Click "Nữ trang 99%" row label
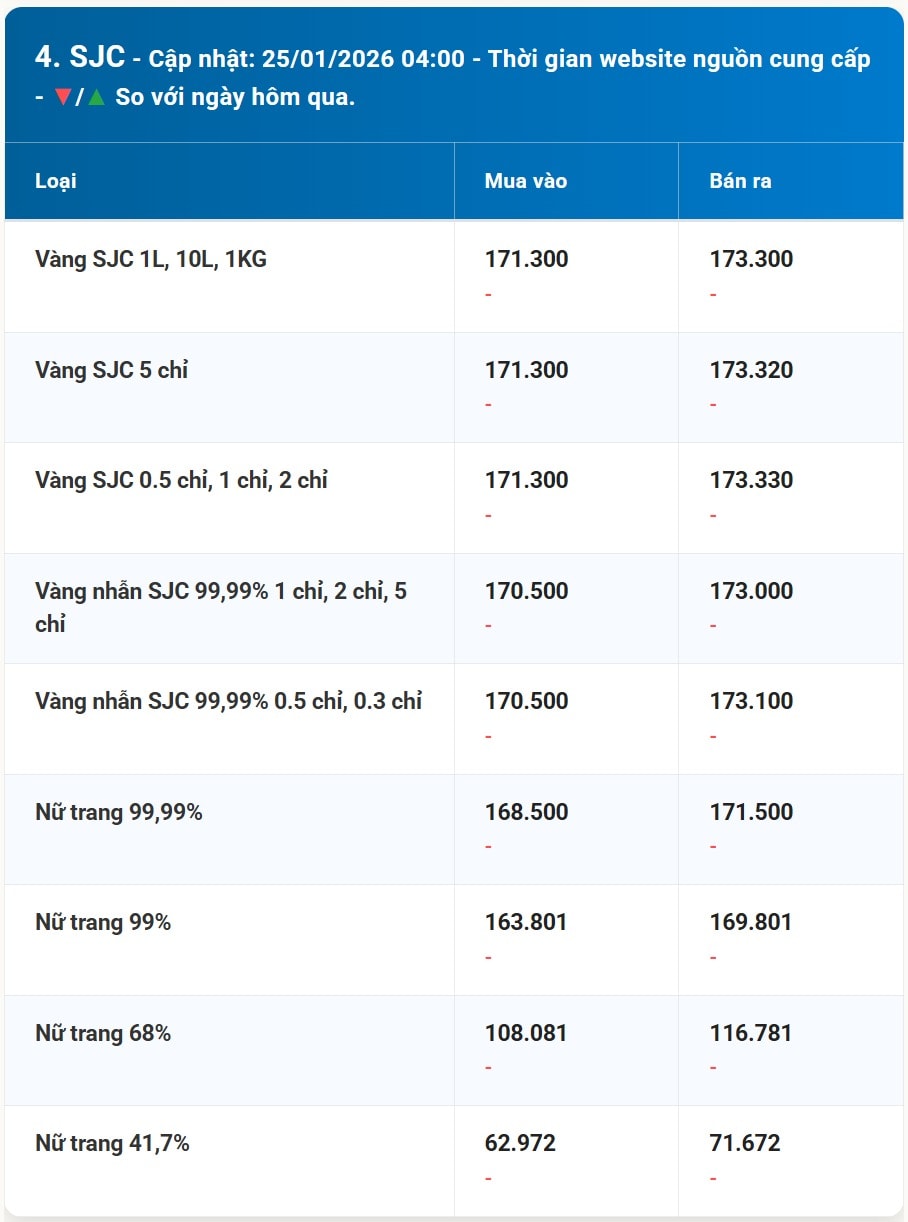Screen dimensions: 908x1222 click(x=103, y=922)
